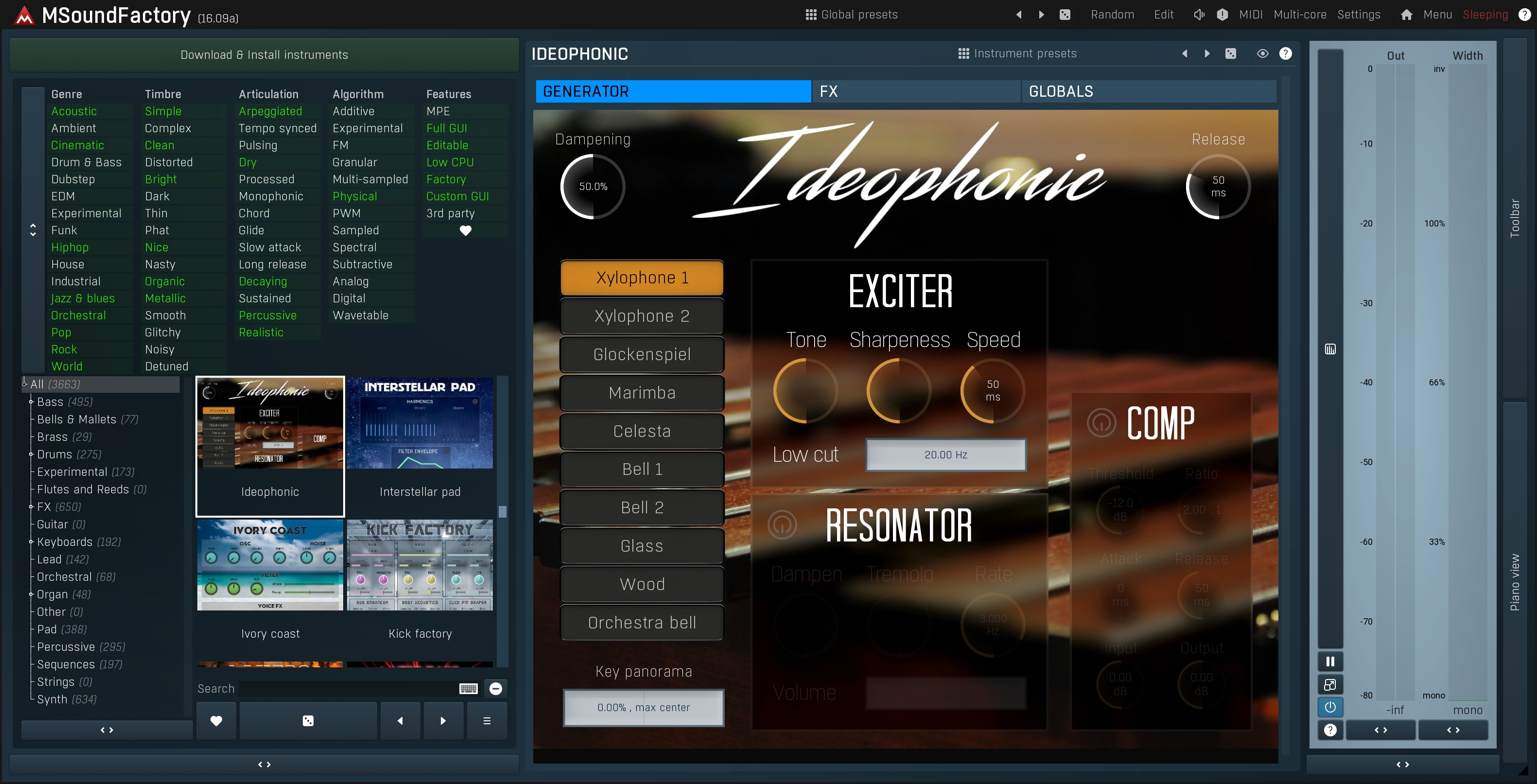
Task: Click the Dampening knob
Action: point(593,186)
